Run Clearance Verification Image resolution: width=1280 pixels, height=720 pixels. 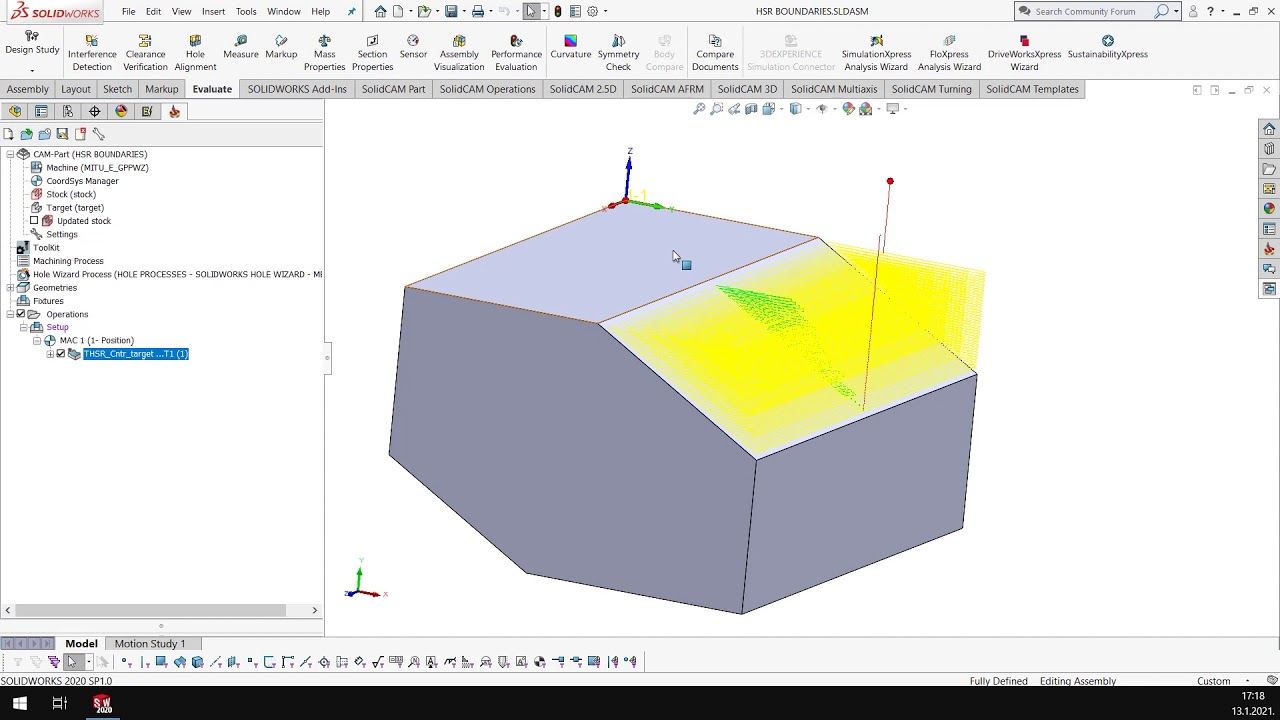[145, 53]
